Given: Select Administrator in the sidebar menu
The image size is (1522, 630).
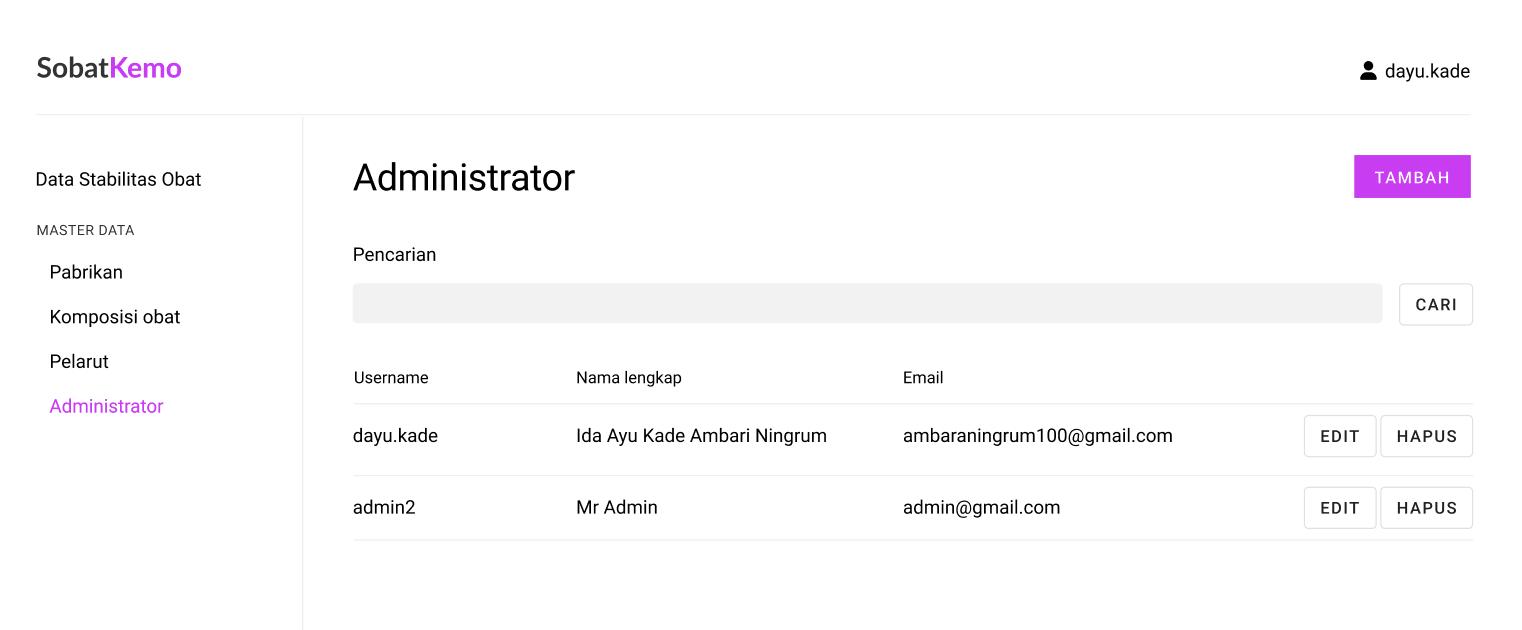Looking at the screenshot, I should (106, 406).
